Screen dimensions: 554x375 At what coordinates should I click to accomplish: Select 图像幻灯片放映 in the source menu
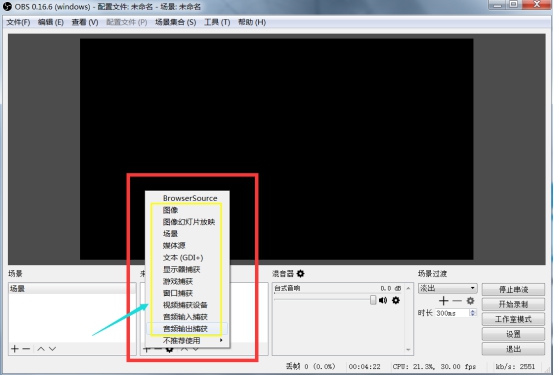pyautogui.click(x=188, y=222)
